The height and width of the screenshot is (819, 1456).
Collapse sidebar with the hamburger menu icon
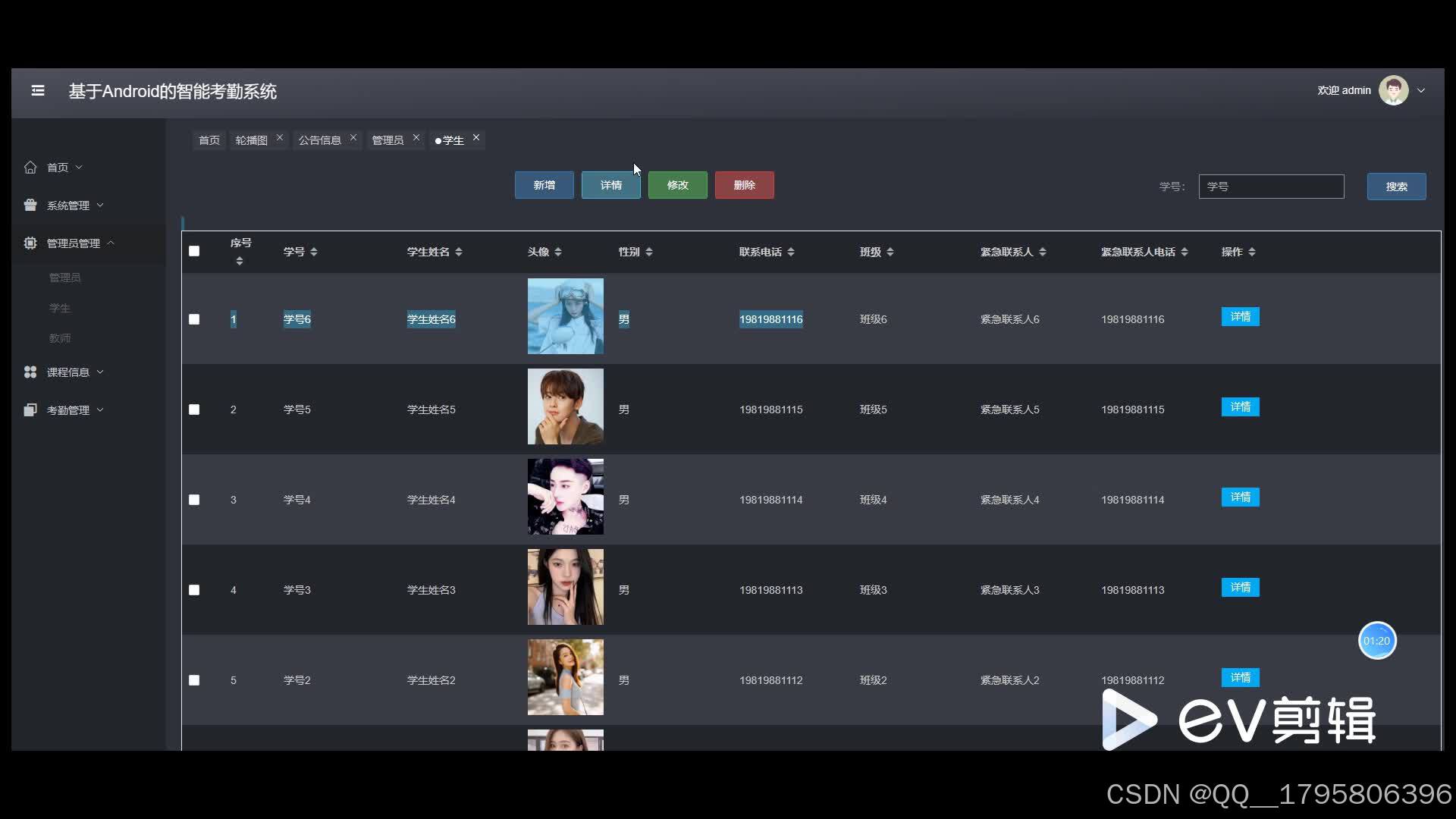click(38, 91)
